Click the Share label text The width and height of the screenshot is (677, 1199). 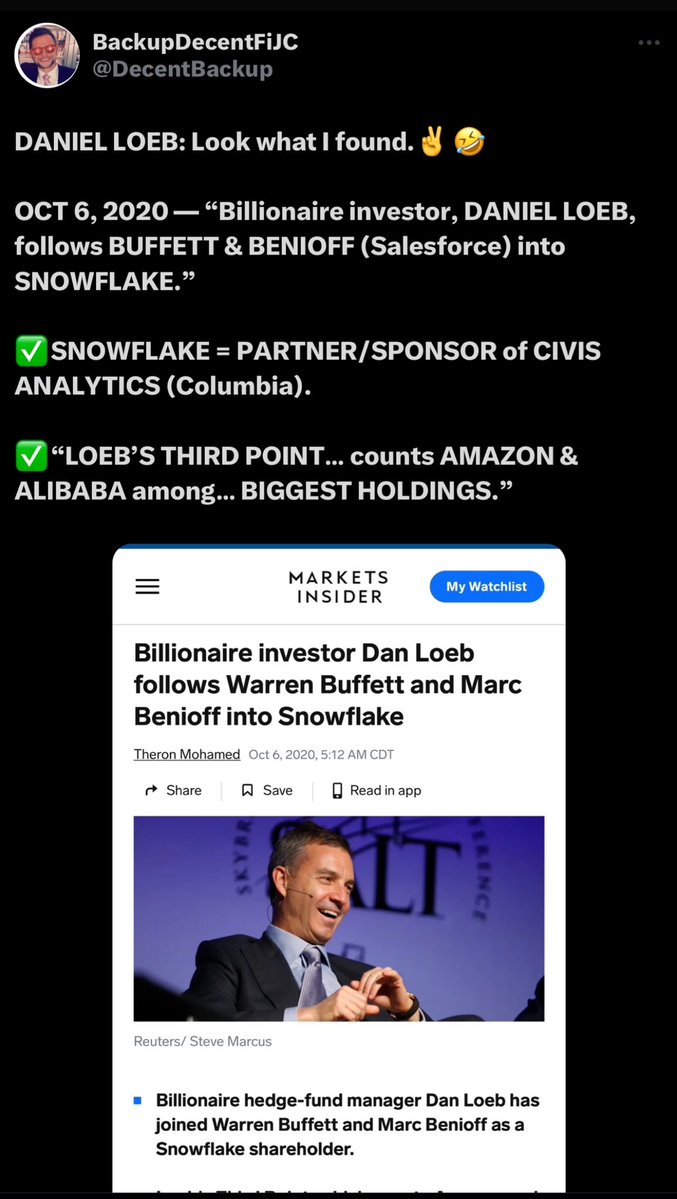(x=184, y=790)
